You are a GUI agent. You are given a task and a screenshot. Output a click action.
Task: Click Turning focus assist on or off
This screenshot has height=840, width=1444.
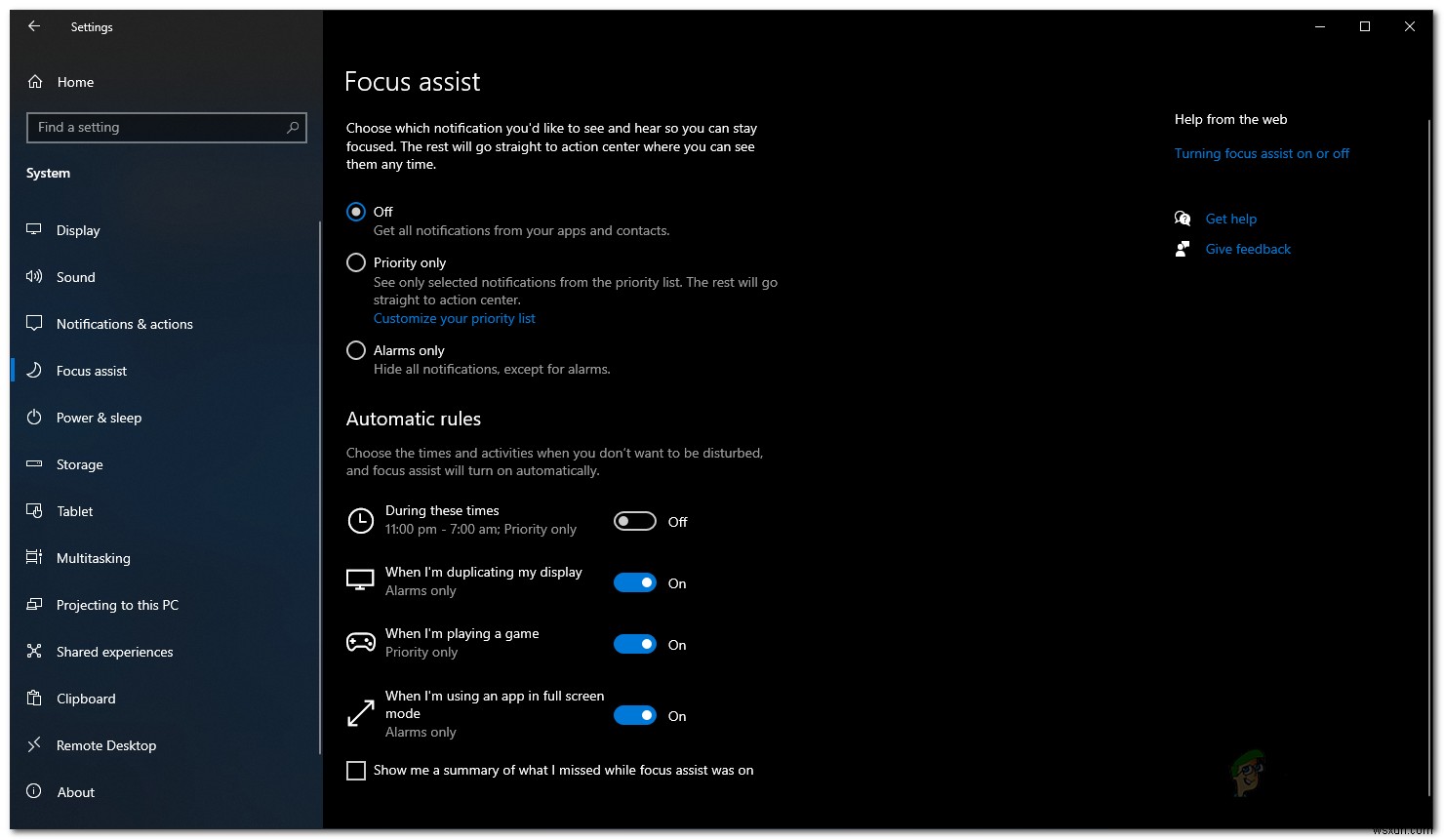[x=1262, y=153]
